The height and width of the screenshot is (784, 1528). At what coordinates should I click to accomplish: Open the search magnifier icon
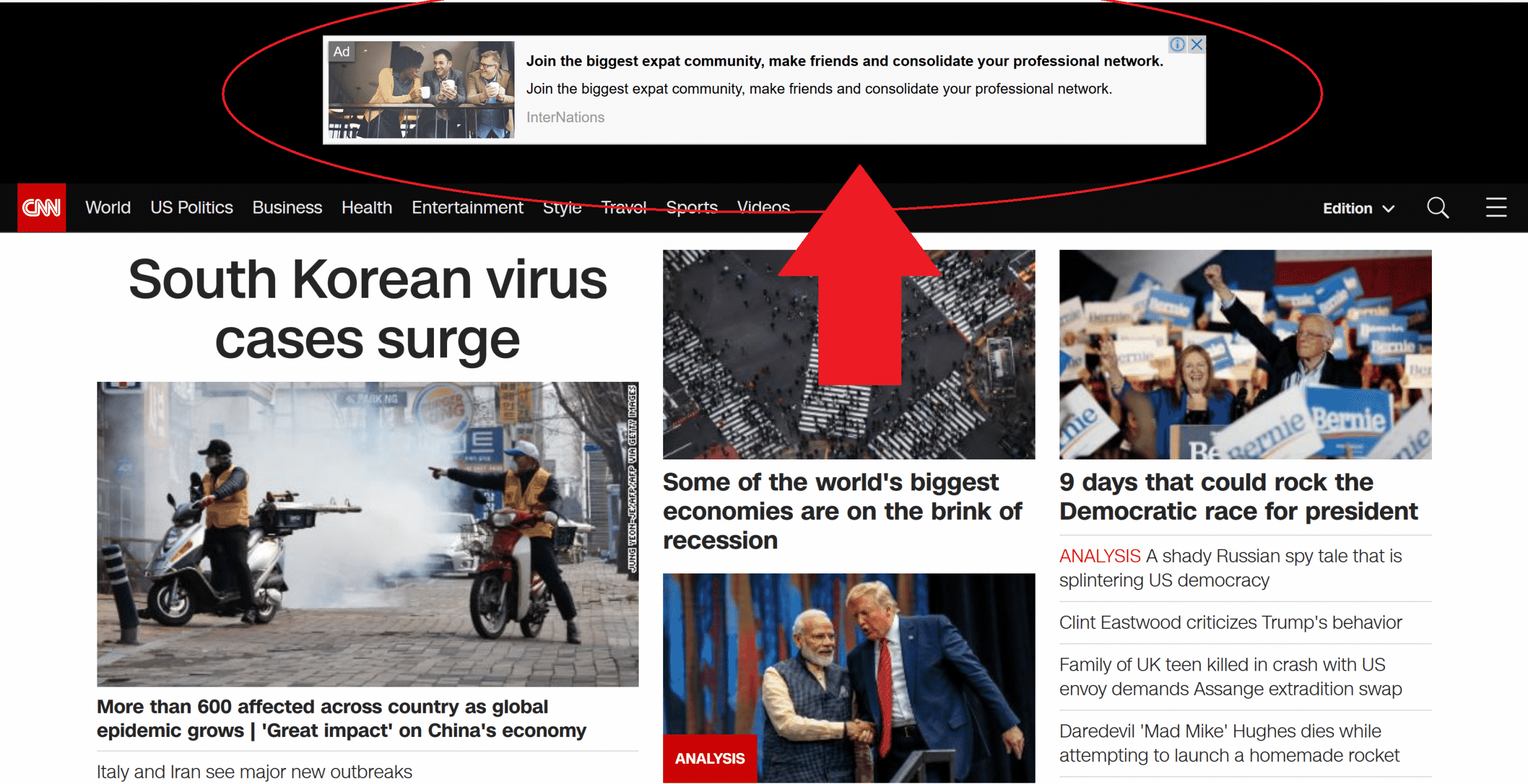pos(1438,208)
